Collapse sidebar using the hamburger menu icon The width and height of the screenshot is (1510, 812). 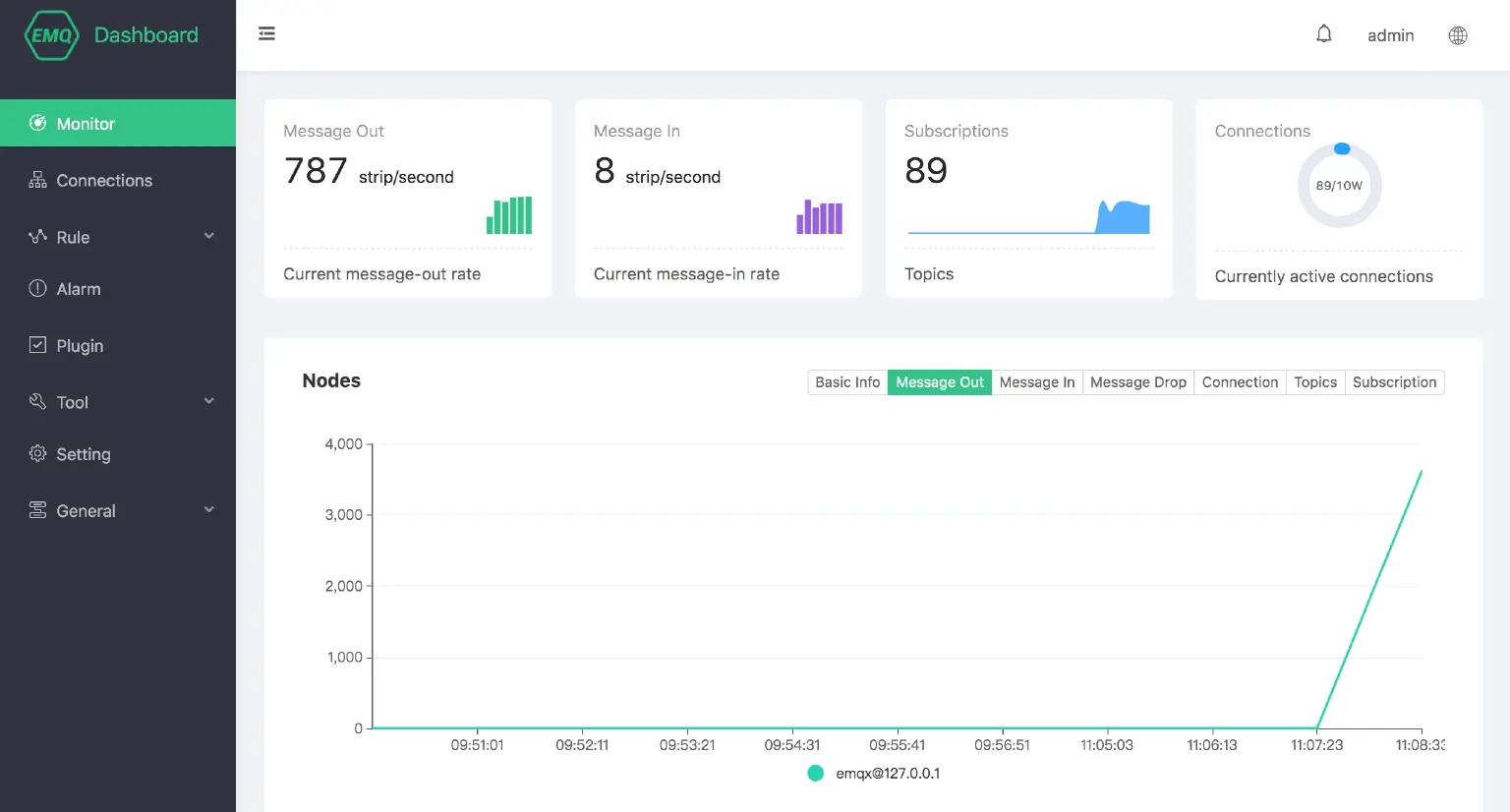(266, 34)
